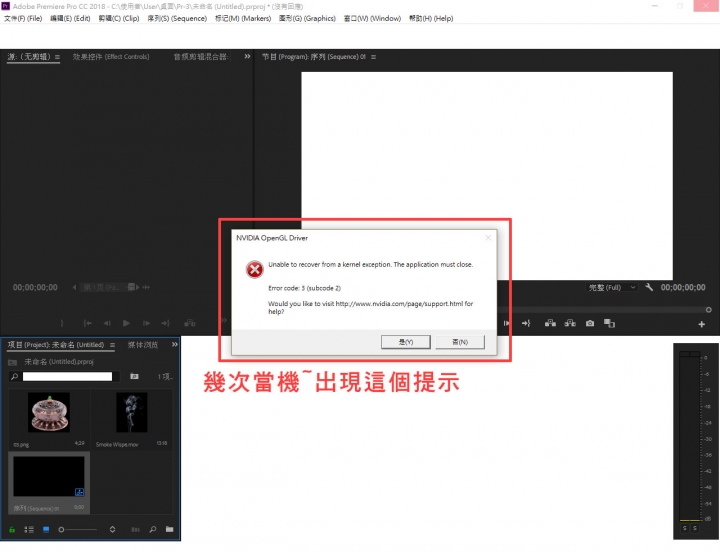The image size is (720, 552).
Task: Open the 帮助 (Help) menu
Action: point(431,18)
